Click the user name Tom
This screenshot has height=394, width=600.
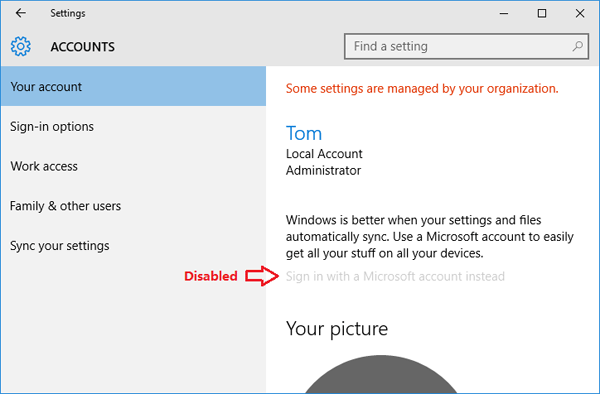(304, 134)
